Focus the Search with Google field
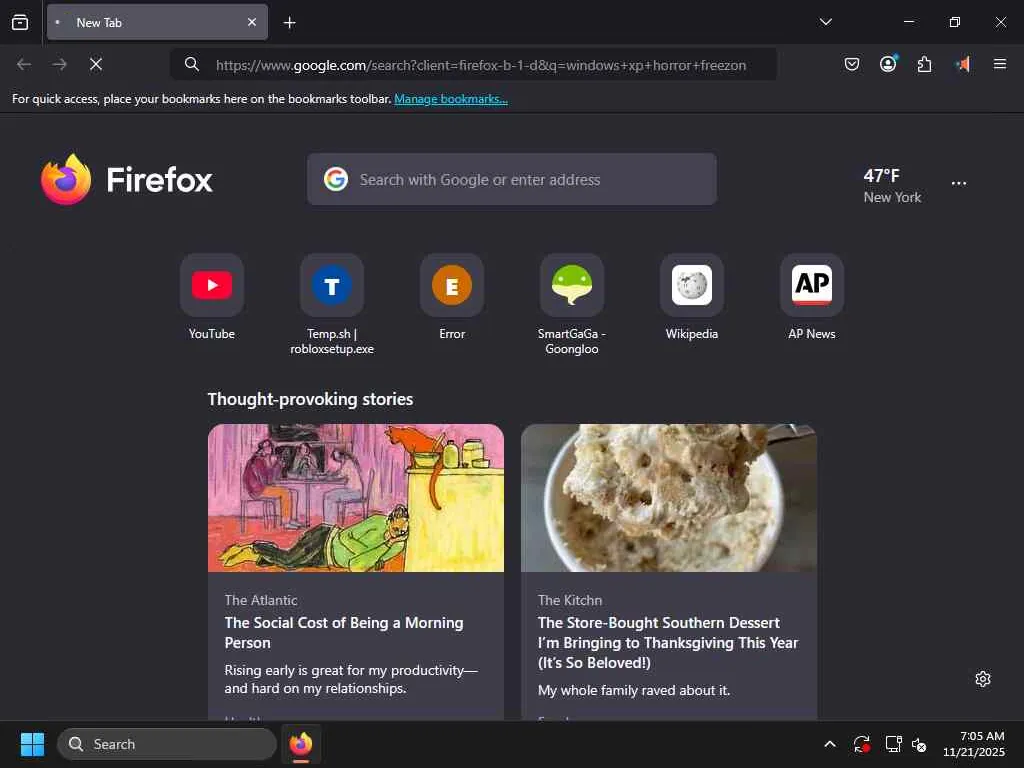 point(512,179)
